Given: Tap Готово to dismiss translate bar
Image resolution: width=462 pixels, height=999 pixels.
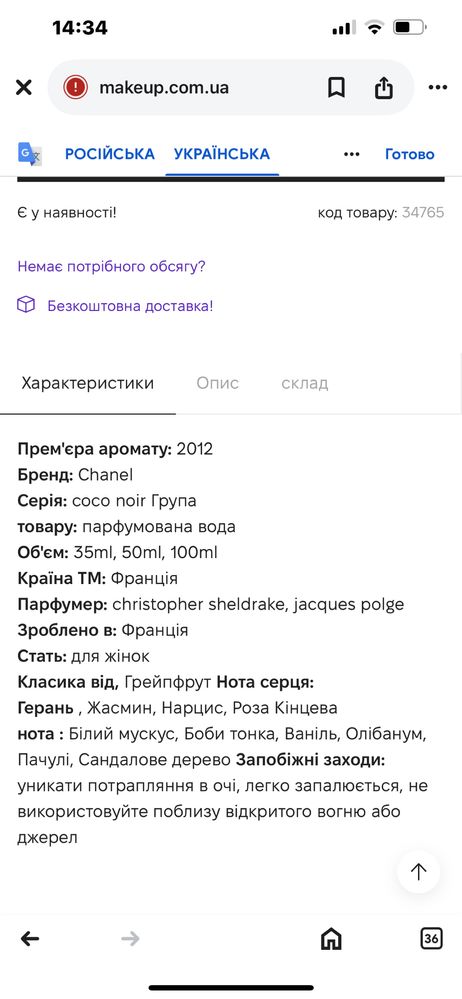Looking at the screenshot, I should pos(410,154).
